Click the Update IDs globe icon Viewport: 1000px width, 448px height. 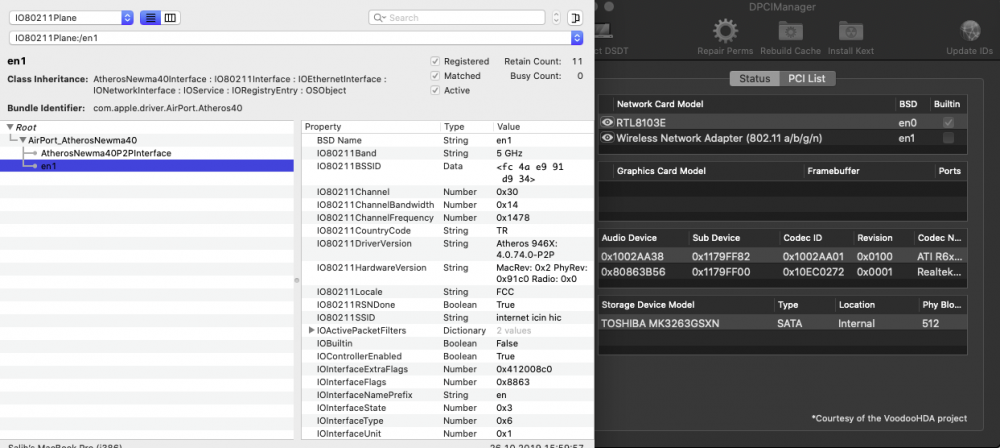(x=970, y=31)
